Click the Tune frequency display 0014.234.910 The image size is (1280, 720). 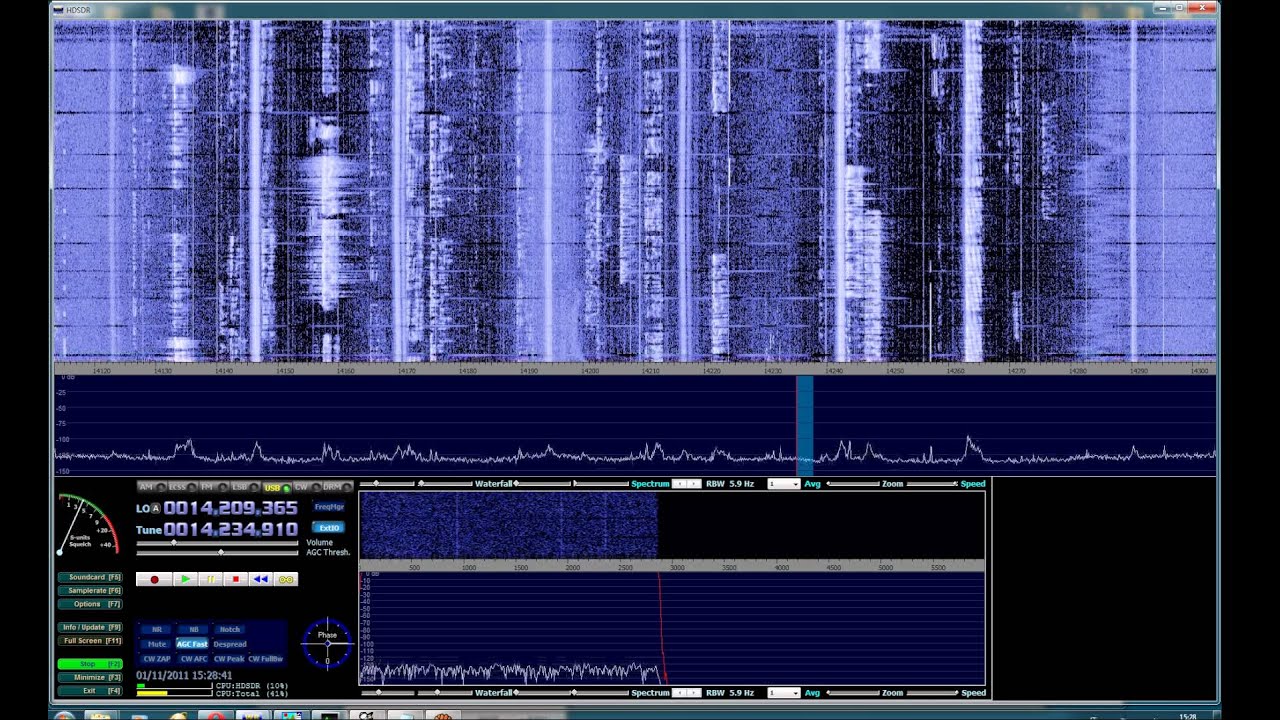coord(231,529)
